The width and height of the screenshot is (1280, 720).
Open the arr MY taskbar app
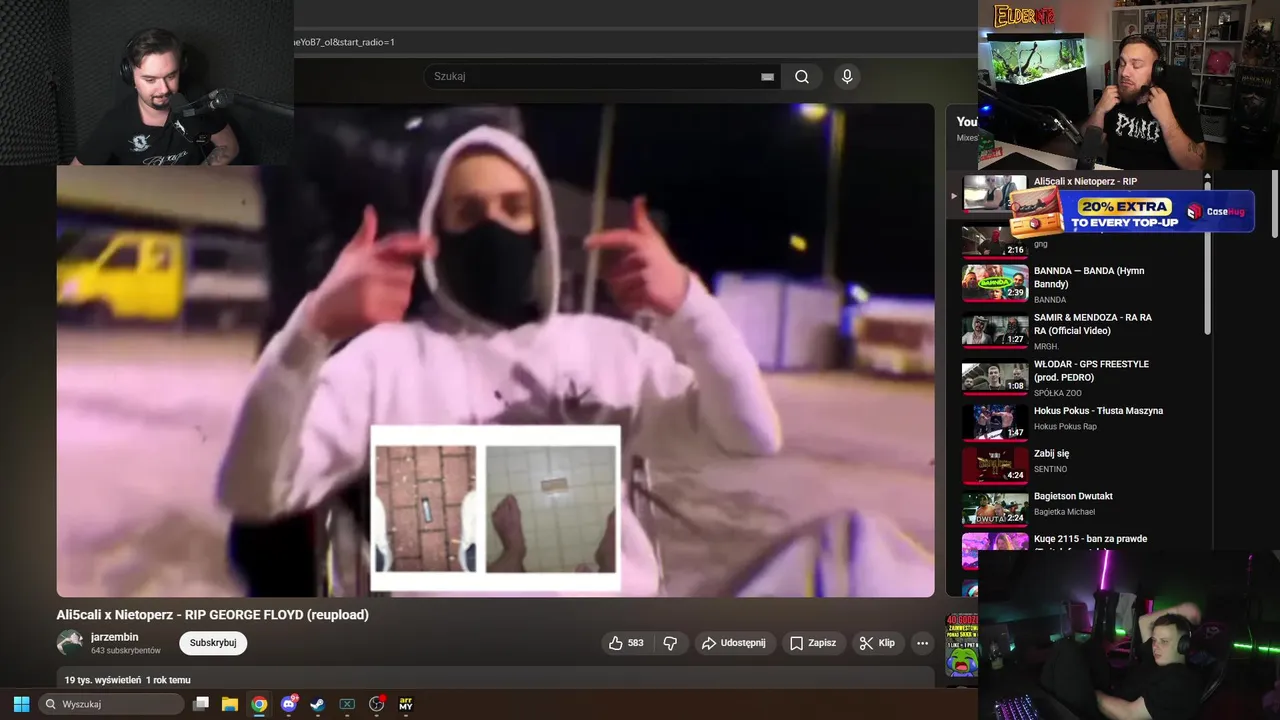pyautogui.click(x=406, y=704)
